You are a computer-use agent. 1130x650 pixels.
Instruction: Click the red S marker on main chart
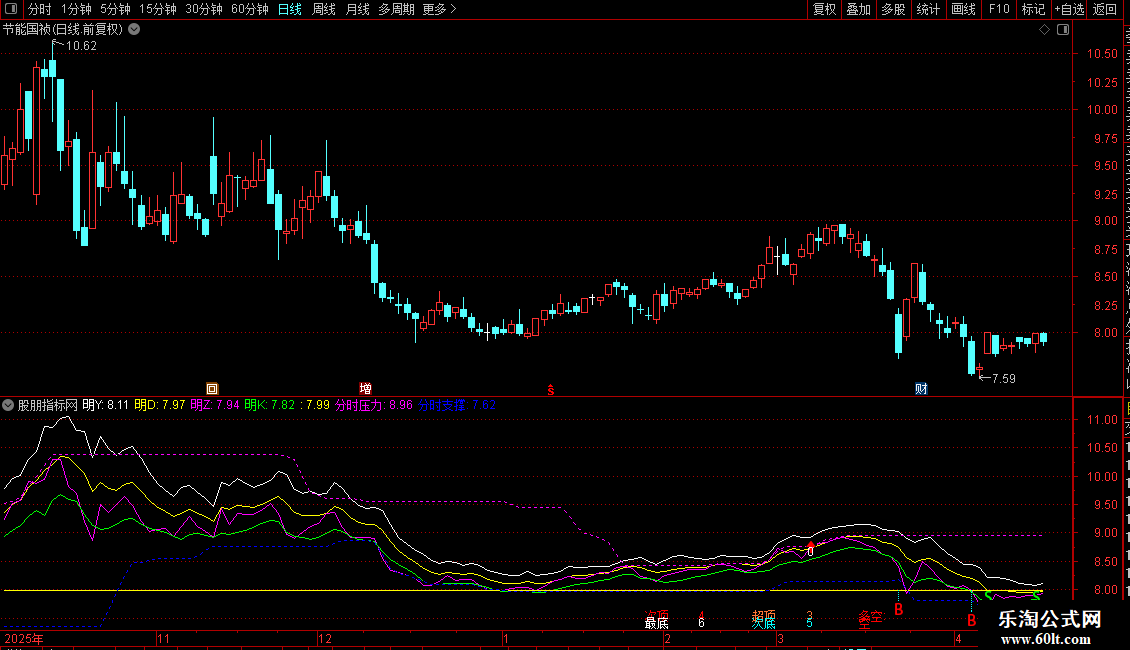point(551,390)
